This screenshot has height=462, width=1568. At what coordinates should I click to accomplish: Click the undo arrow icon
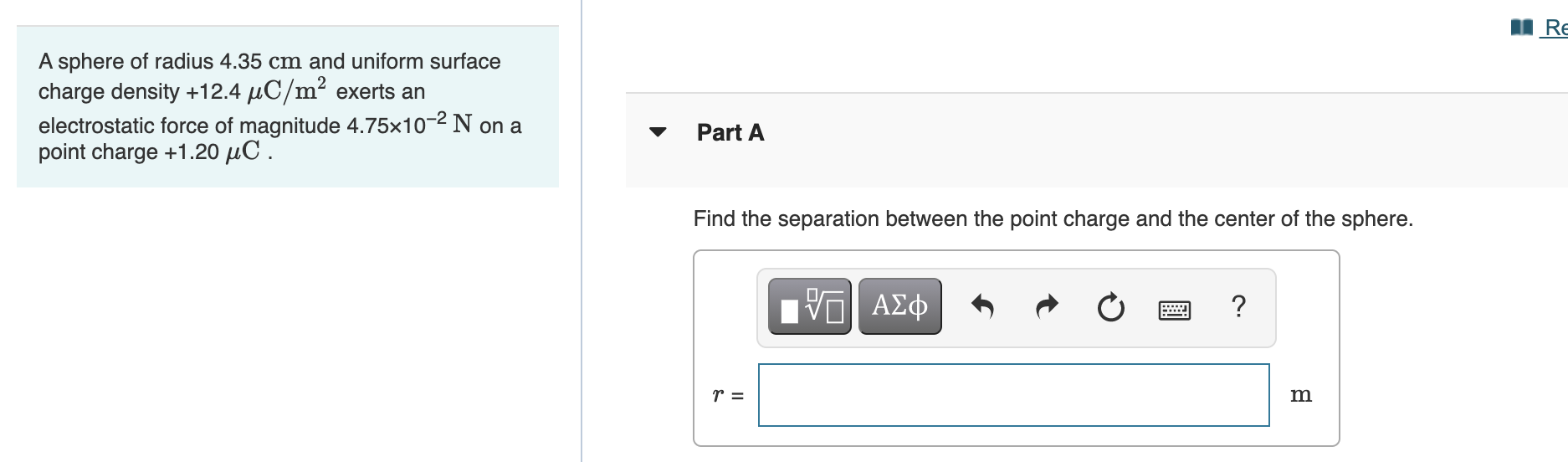982,307
